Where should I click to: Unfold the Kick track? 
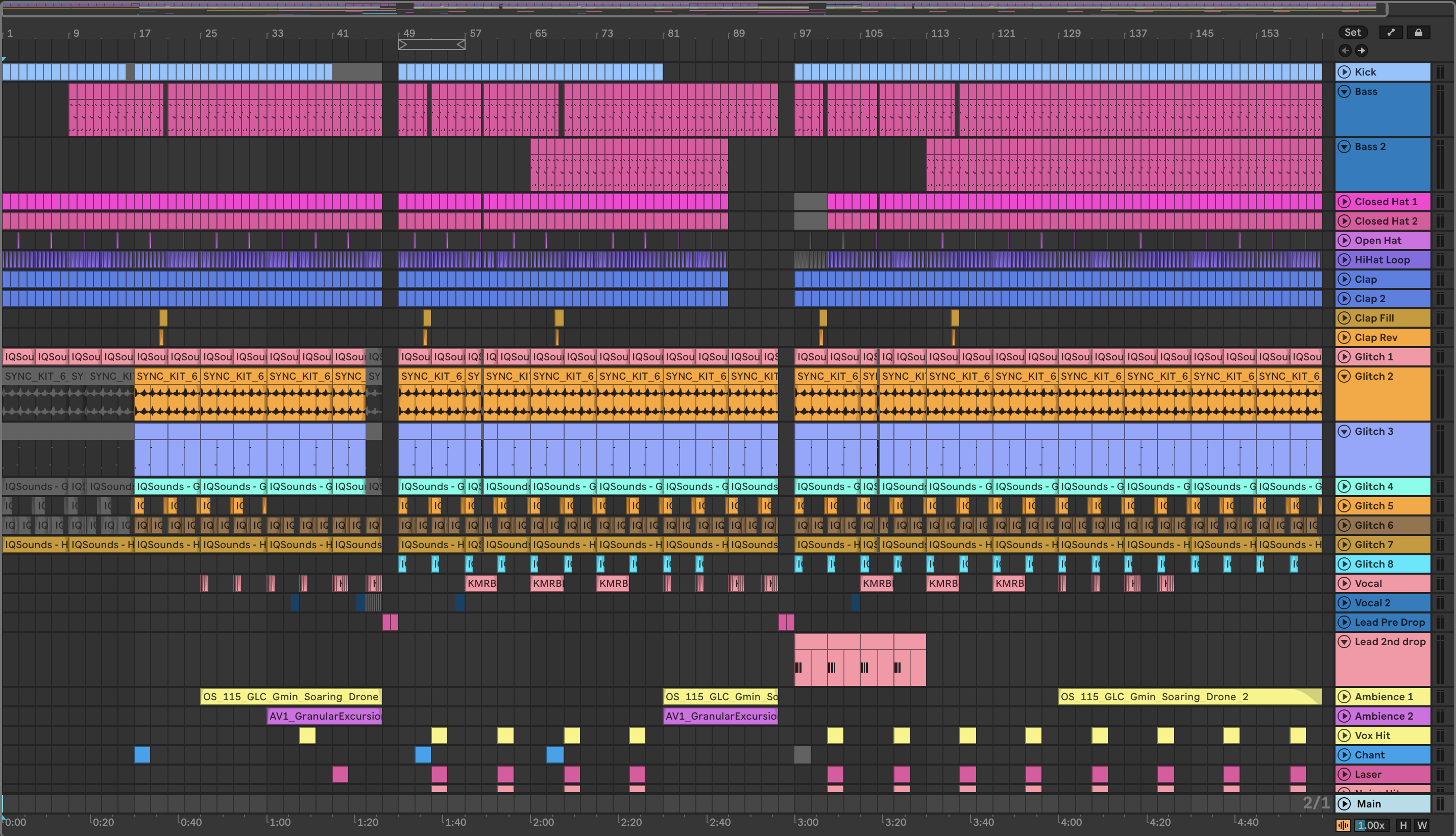1344,72
